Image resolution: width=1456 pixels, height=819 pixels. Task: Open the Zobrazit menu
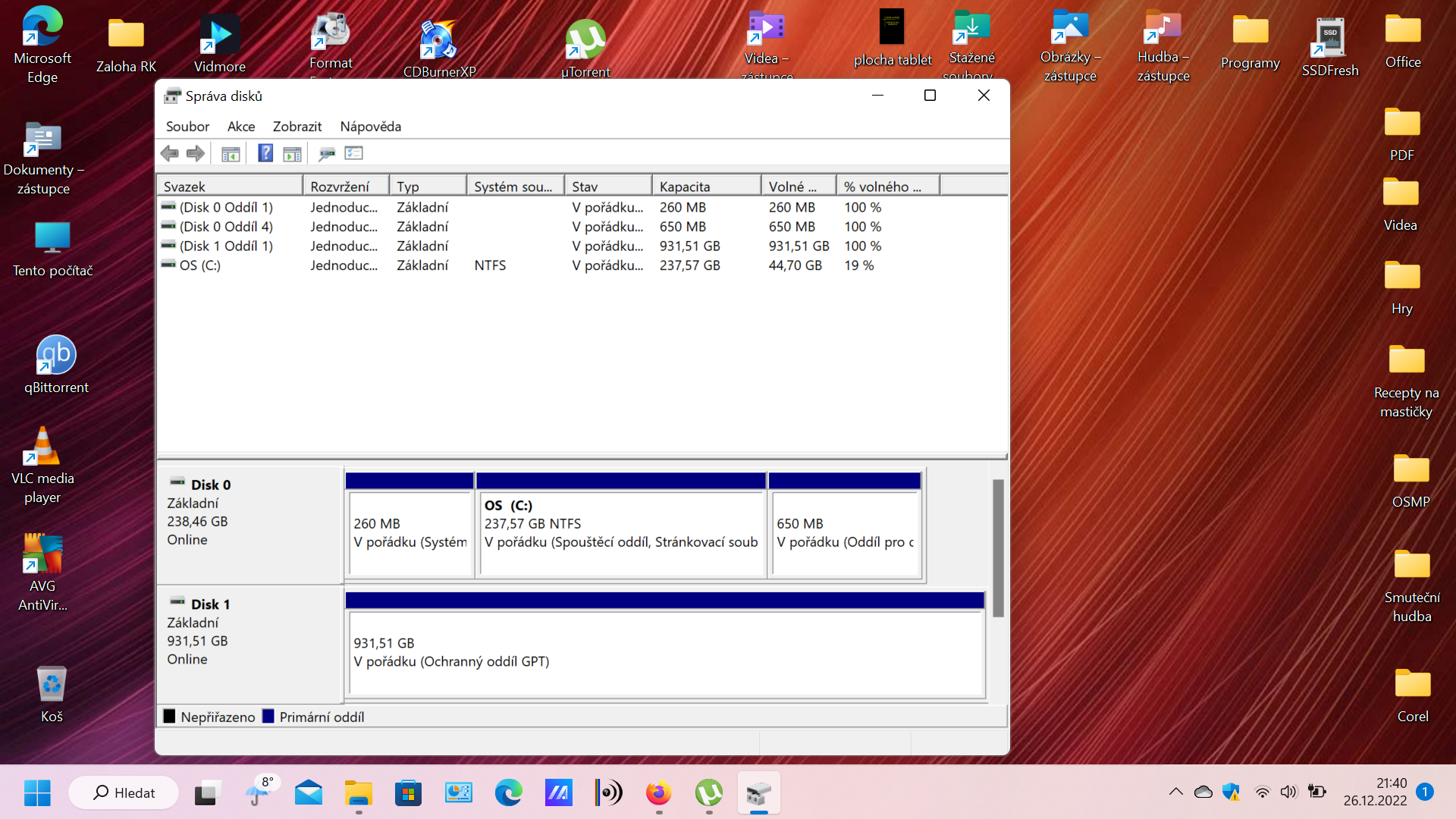(297, 127)
